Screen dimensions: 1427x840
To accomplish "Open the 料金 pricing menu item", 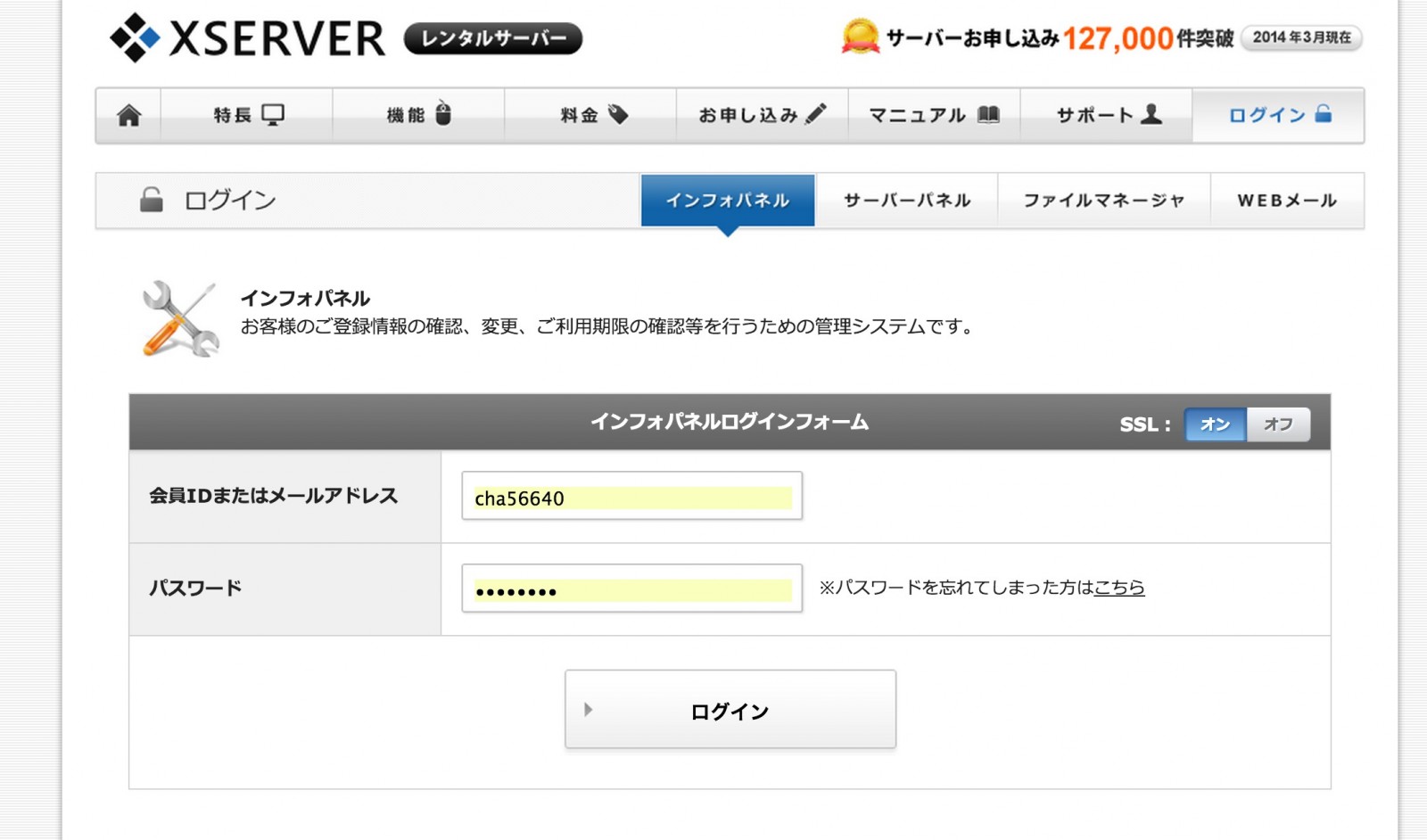I will click(x=590, y=115).
